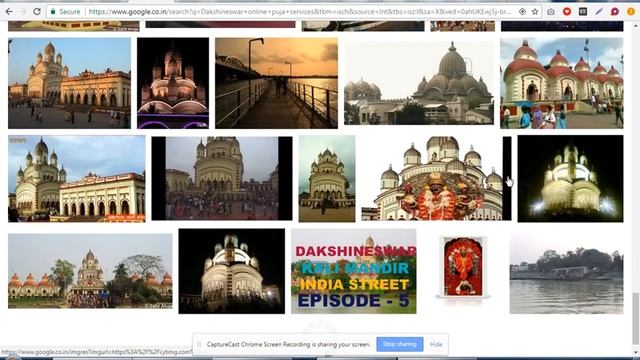Open the sunset bridge walkway image
This screenshot has height=360, width=640.
click(x=276, y=83)
